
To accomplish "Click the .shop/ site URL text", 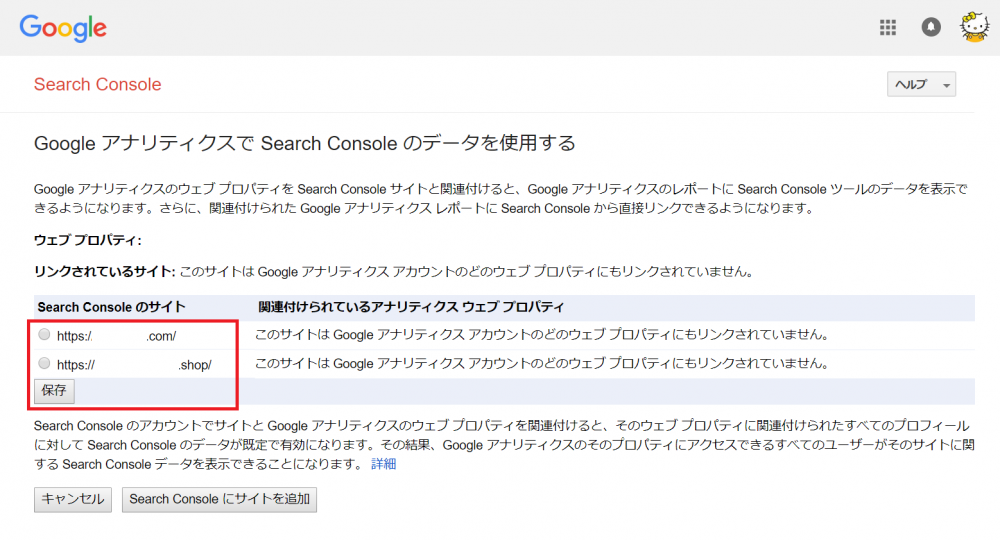I will (x=134, y=365).
